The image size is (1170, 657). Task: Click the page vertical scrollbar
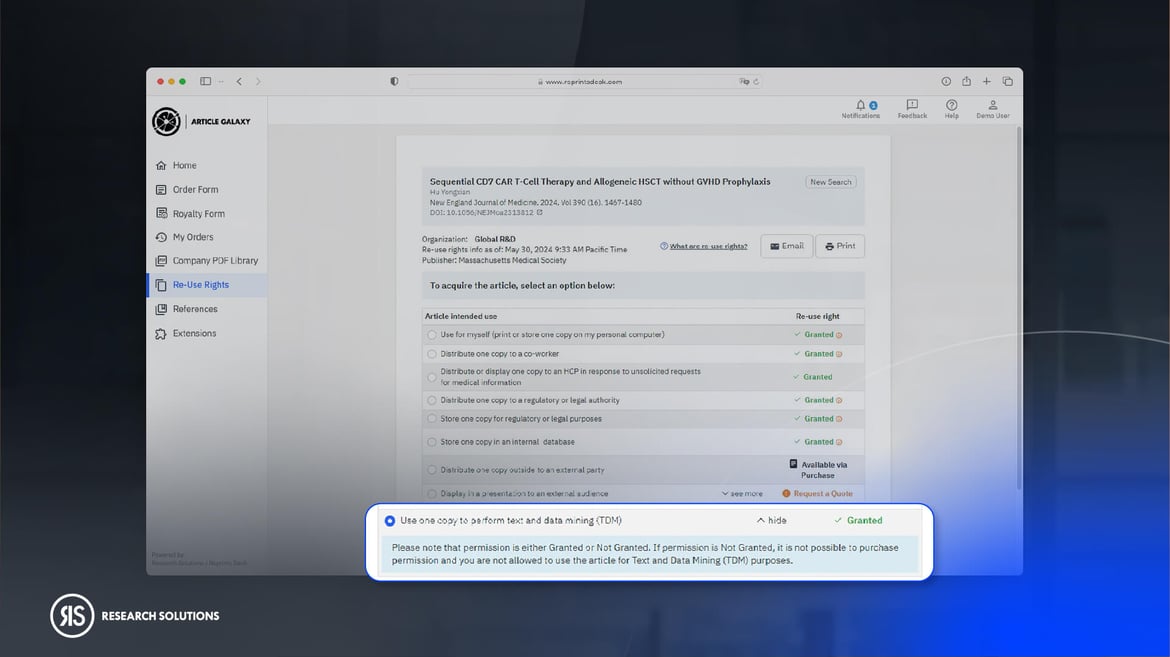tap(1018, 300)
